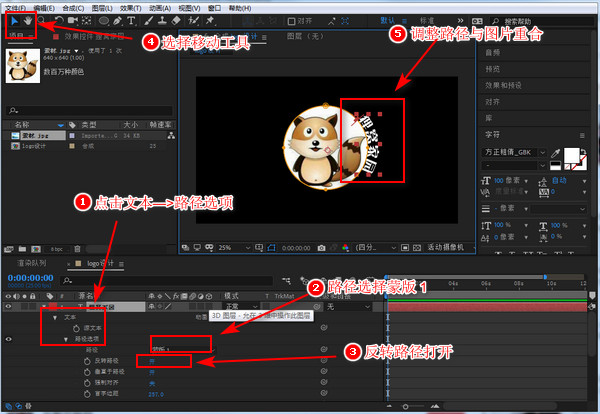Open the 图层(L) menu
This screenshot has width=600, height=414.
(x=102, y=8)
